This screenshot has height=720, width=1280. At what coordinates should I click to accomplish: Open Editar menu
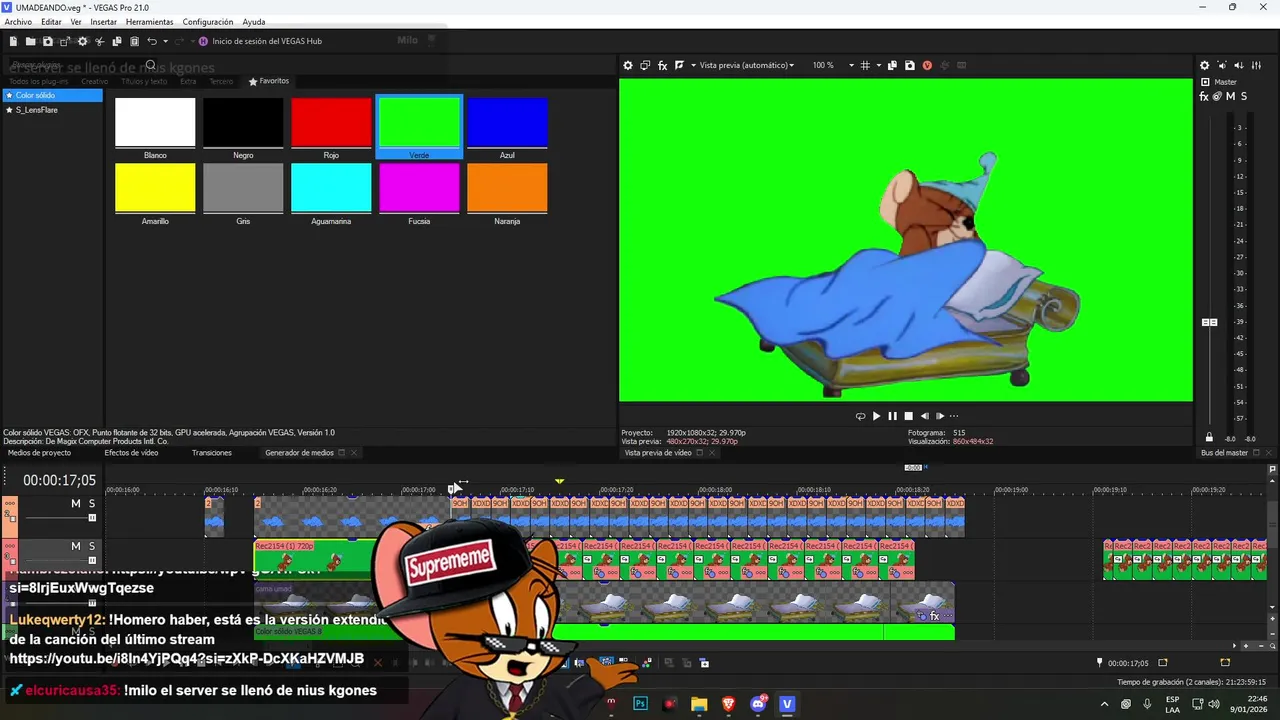(51, 22)
